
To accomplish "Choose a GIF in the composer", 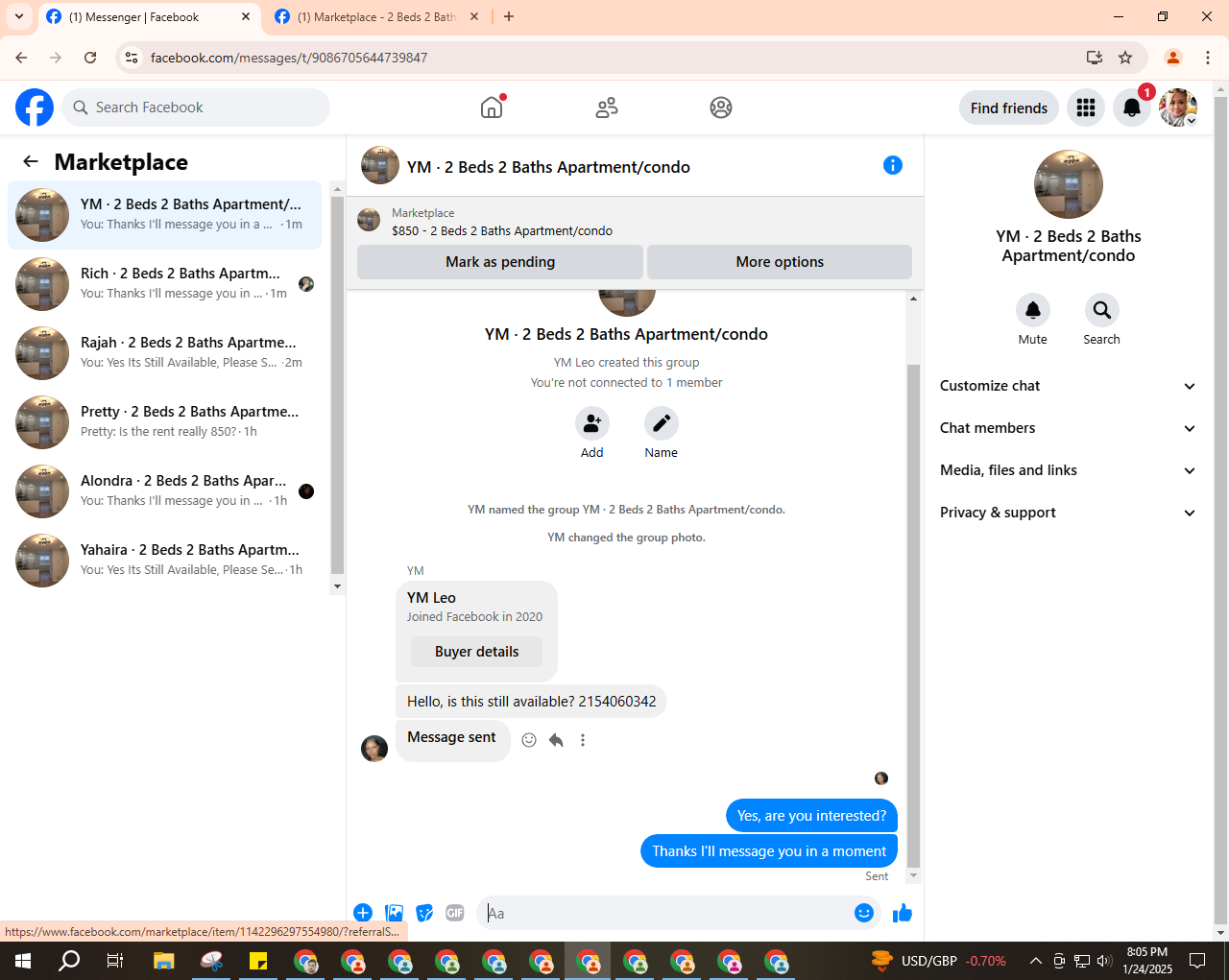I will [455, 913].
